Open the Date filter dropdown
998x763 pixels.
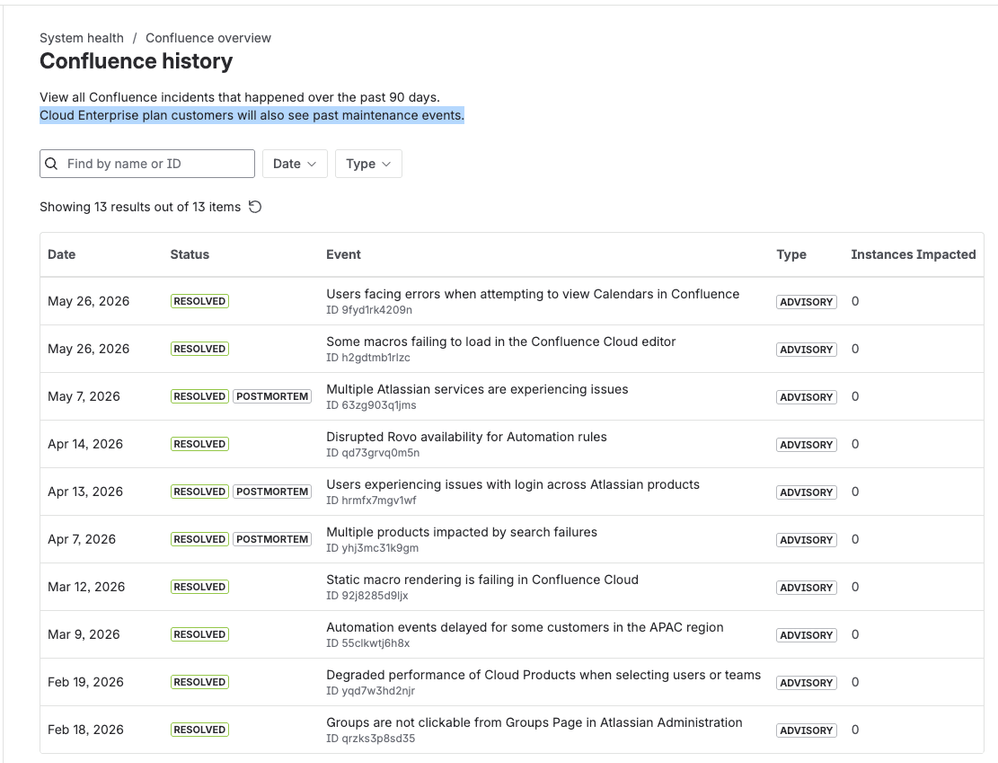pos(295,164)
